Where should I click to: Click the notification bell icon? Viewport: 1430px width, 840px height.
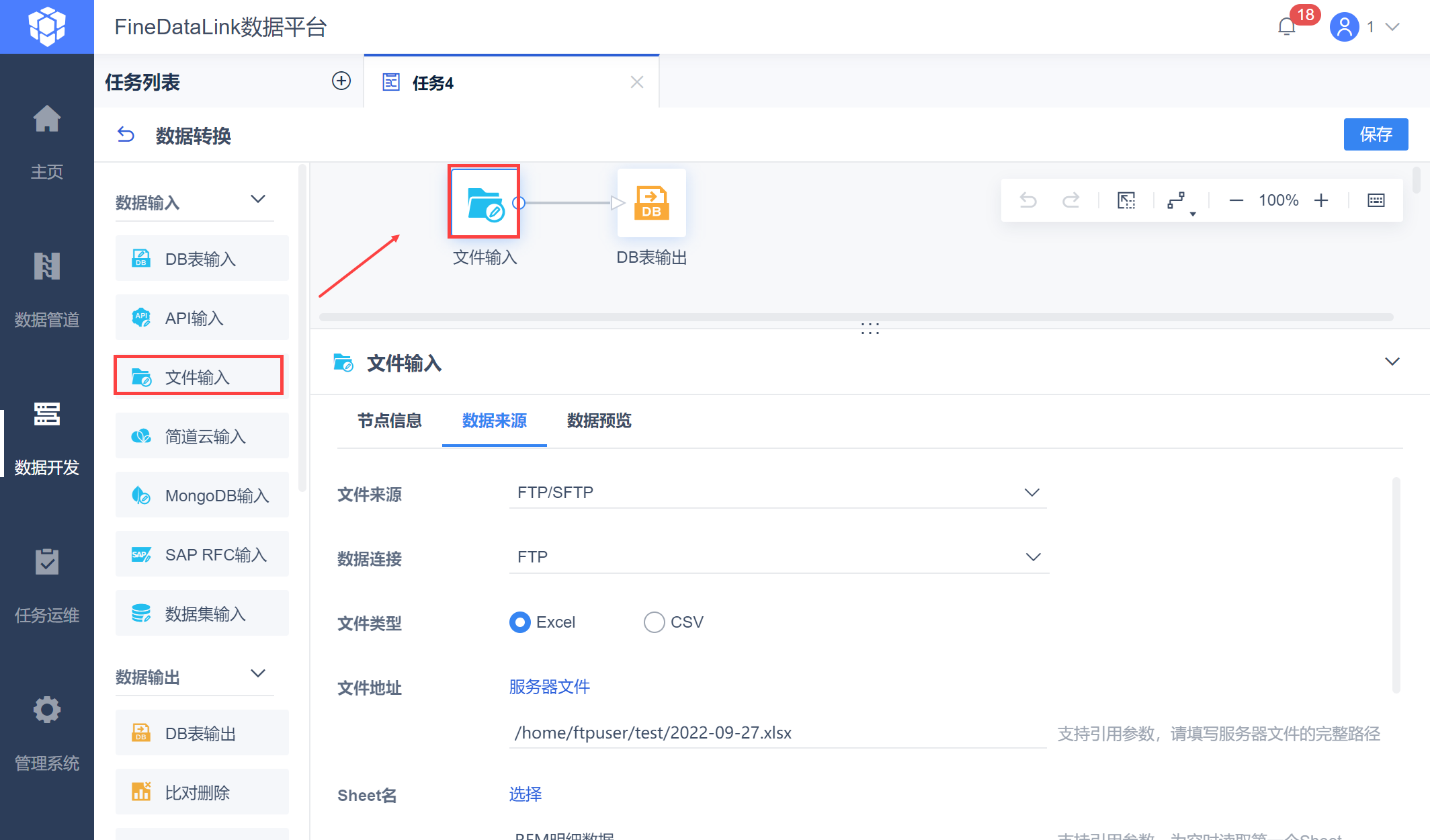[1286, 27]
